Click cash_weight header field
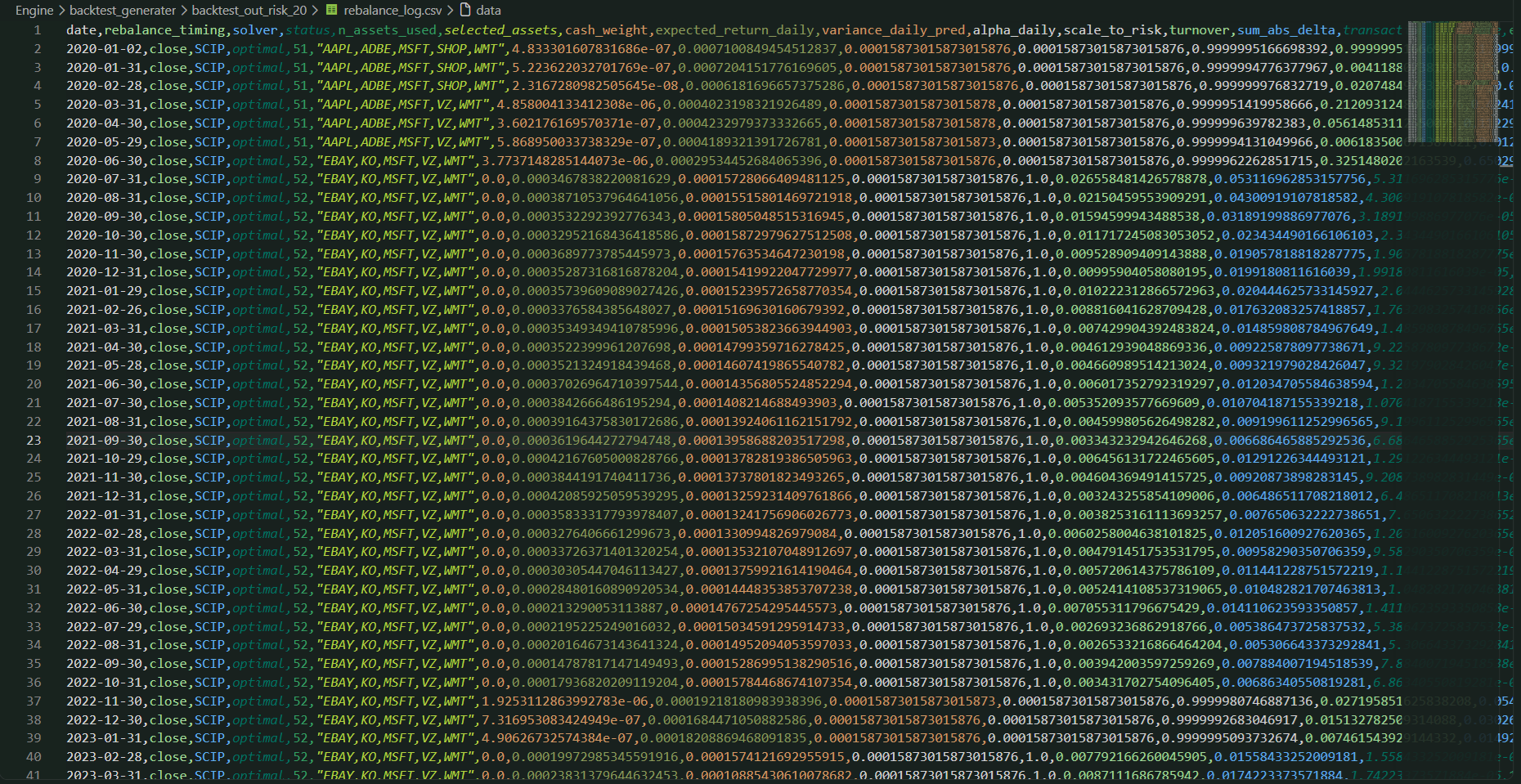Screen dimensions: 1521x784 click(606, 29)
